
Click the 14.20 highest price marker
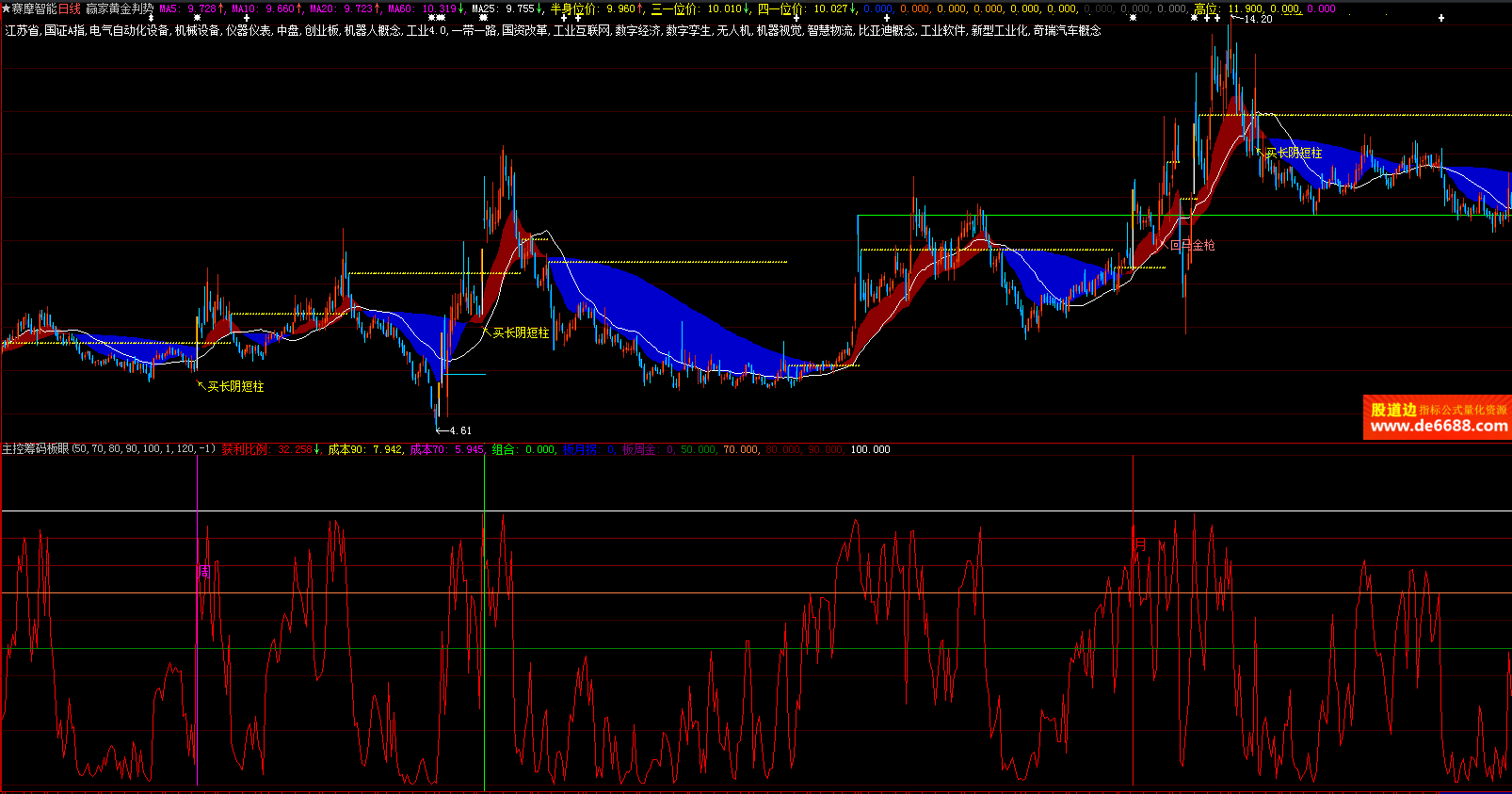point(1258,19)
